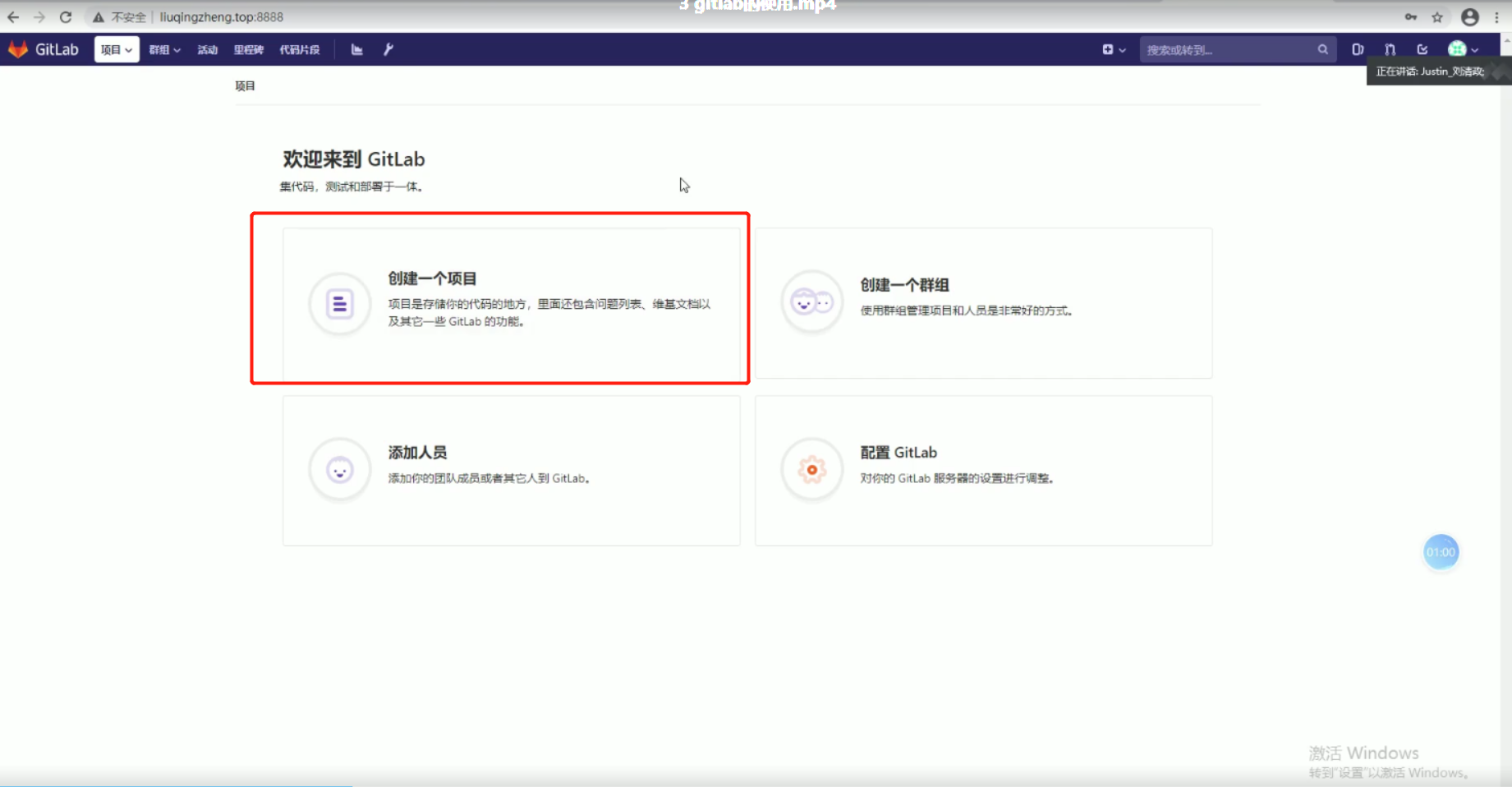Click the 欢迎来到 GitLab heading

(x=353, y=159)
